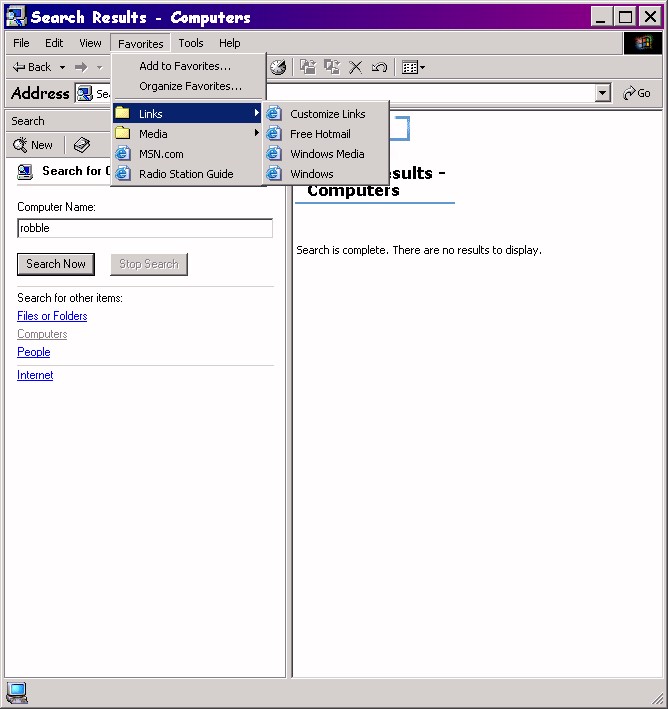Expand the Address bar dropdown
This screenshot has width=668, height=709.
pyautogui.click(x=602, y=93)
